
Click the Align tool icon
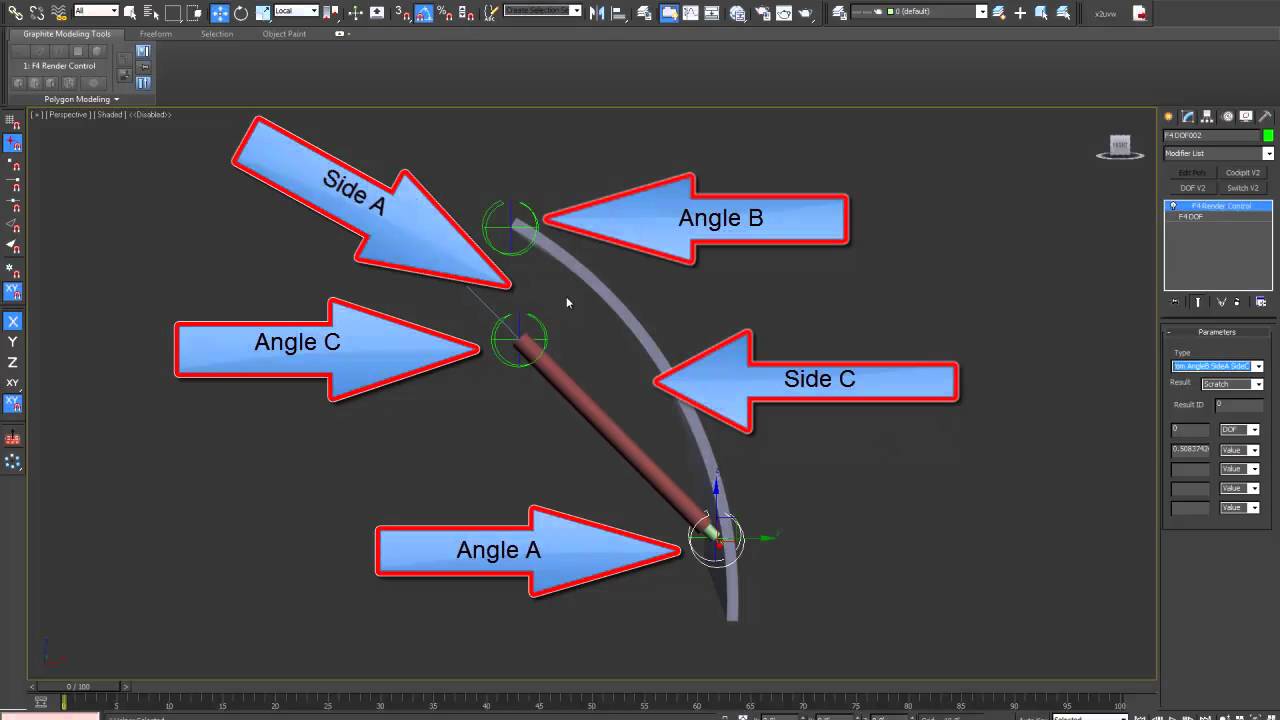coord(618,12)
